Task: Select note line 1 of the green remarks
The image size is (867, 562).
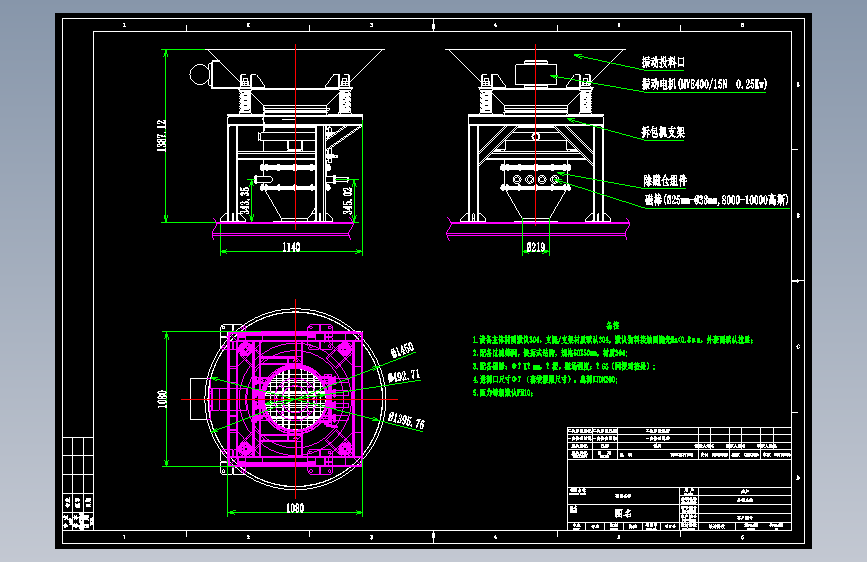Action: pyautogui.click(x=613, y=340)
